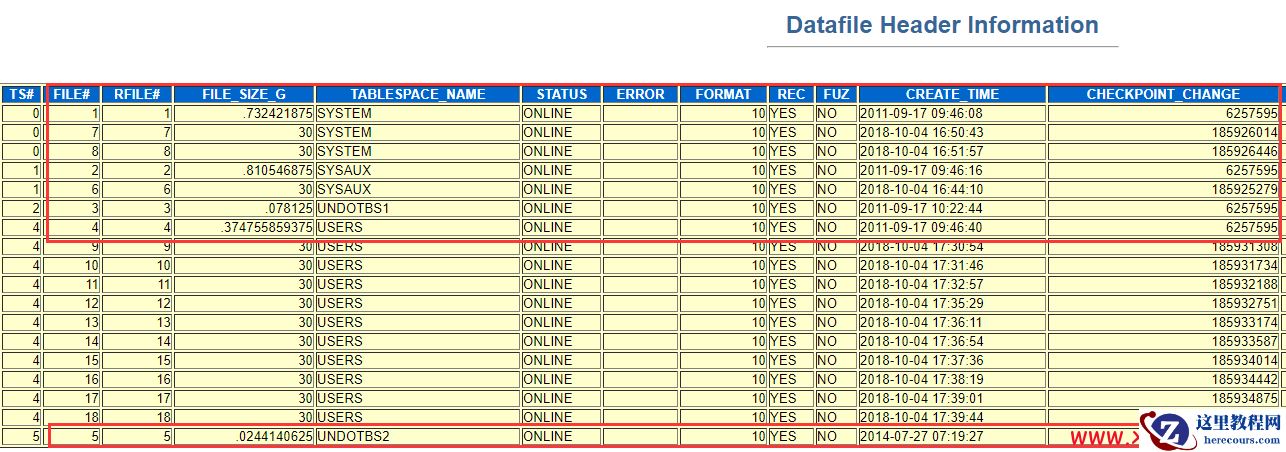This screenshot has height=452, width=1286.
Task: Select the FILE# column header
Action: 72,94
